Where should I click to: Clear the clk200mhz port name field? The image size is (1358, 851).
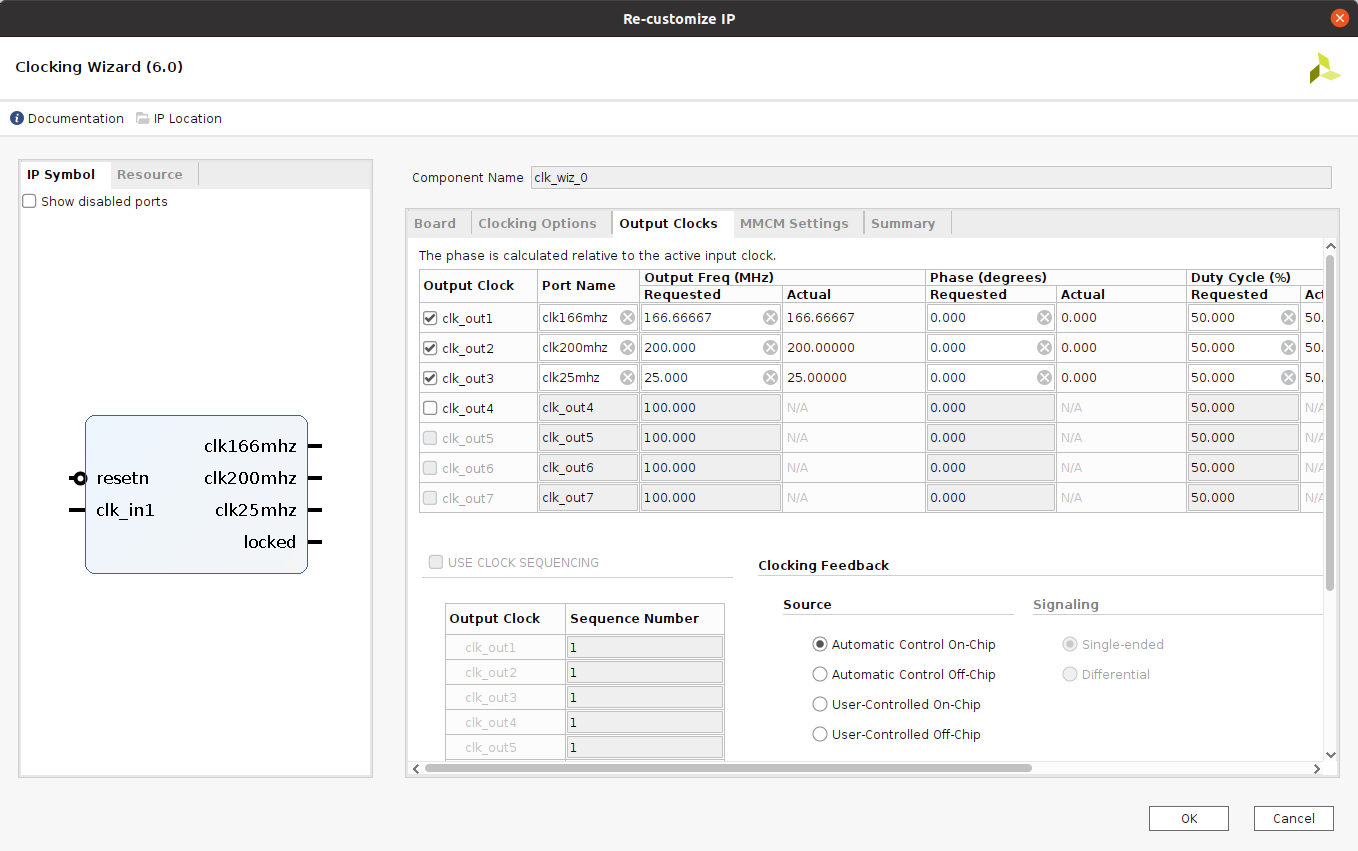(627, 348)
